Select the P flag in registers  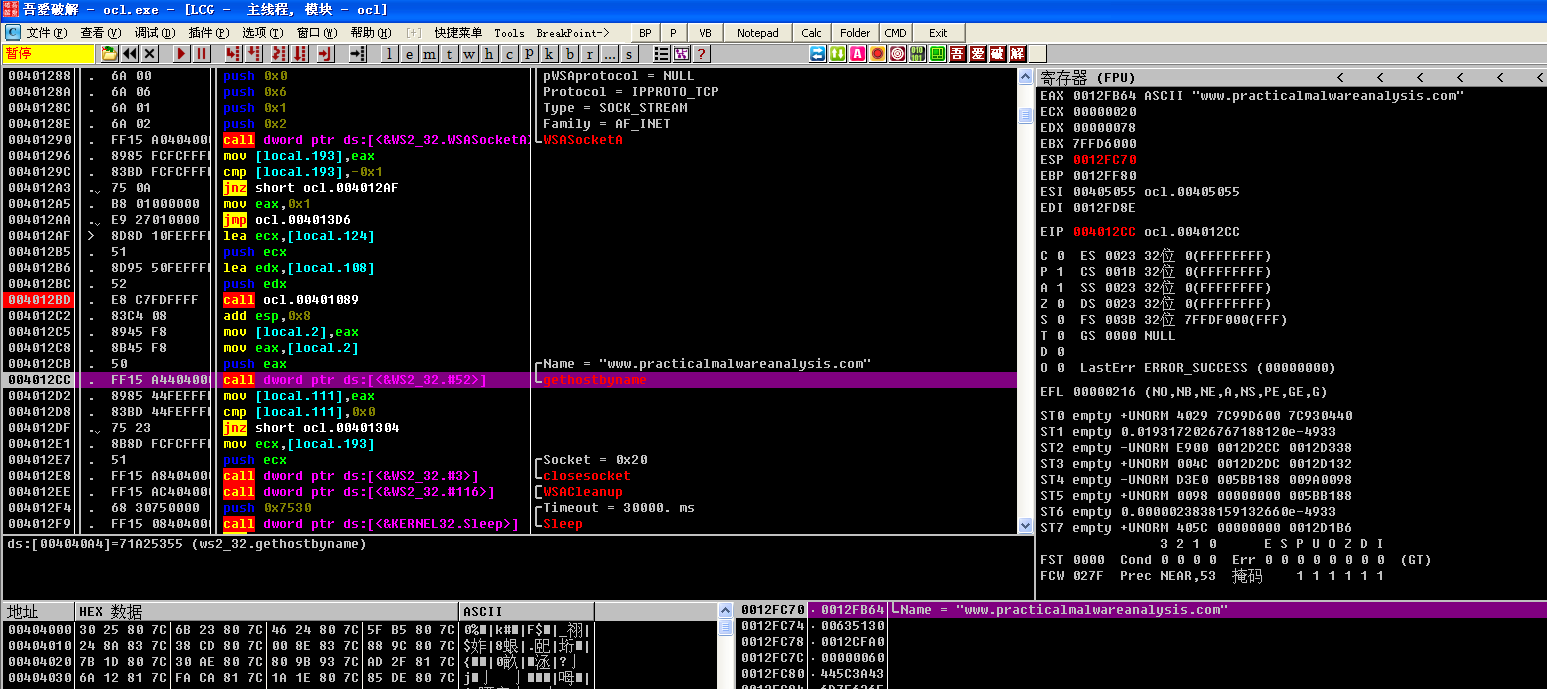(1052, 272)
